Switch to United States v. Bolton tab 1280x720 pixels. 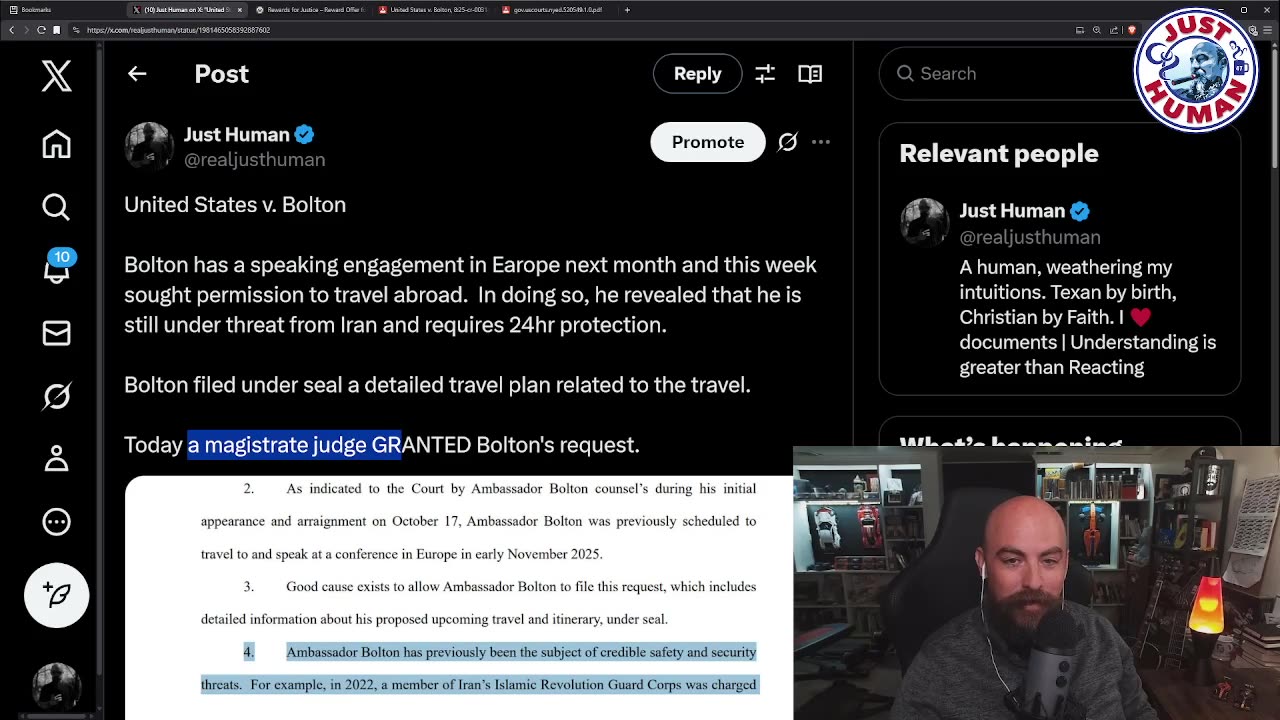coord(437,10)
